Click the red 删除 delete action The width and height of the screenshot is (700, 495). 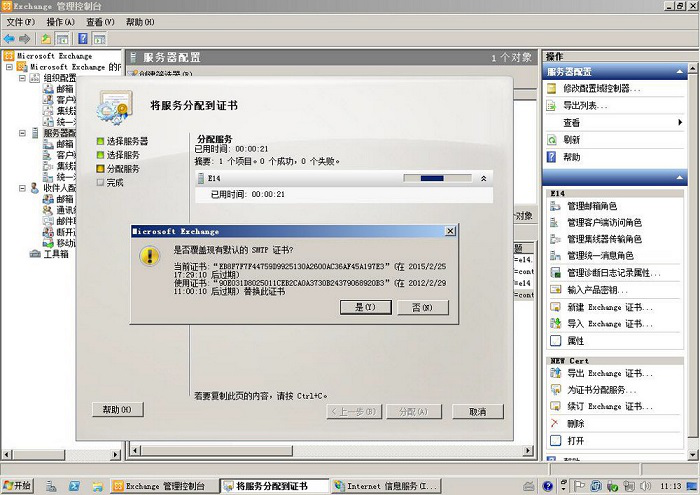575,423
